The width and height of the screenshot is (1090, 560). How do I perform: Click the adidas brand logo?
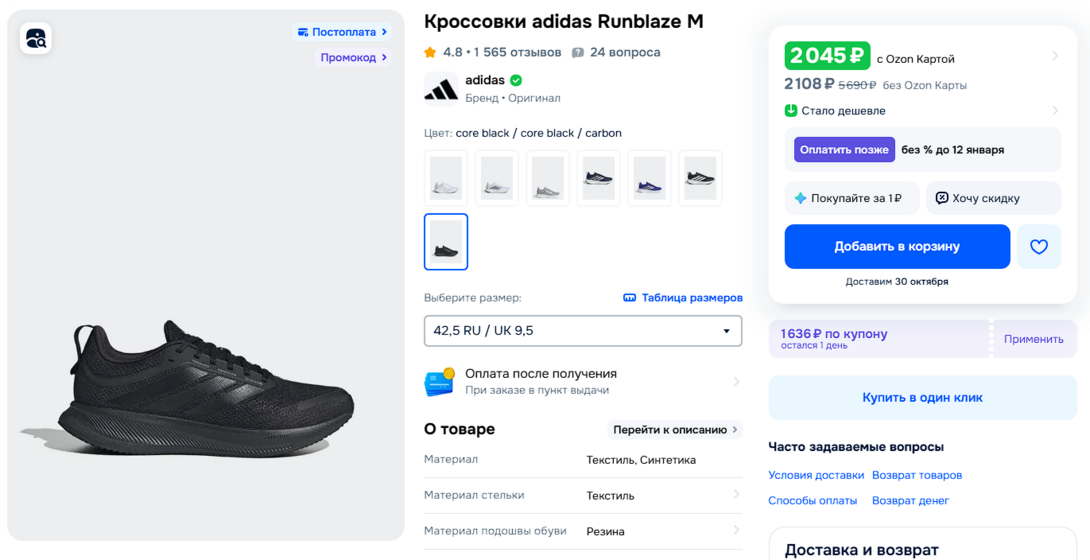click(x=441, y=89)
